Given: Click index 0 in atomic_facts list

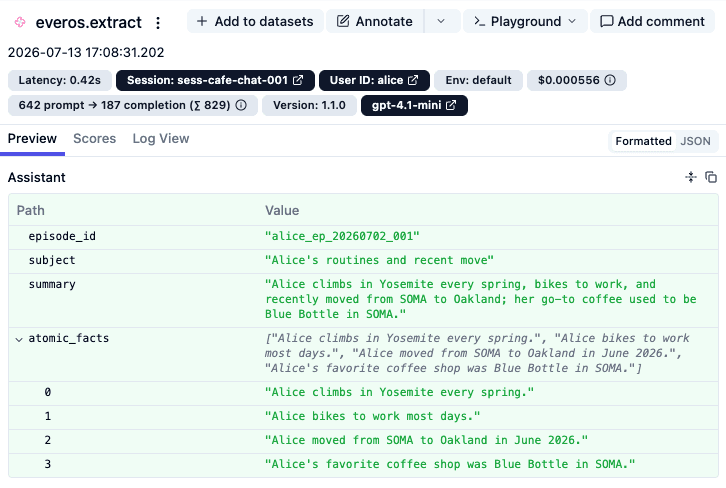Looking at the screenshot, I should (x=48, y=392).
